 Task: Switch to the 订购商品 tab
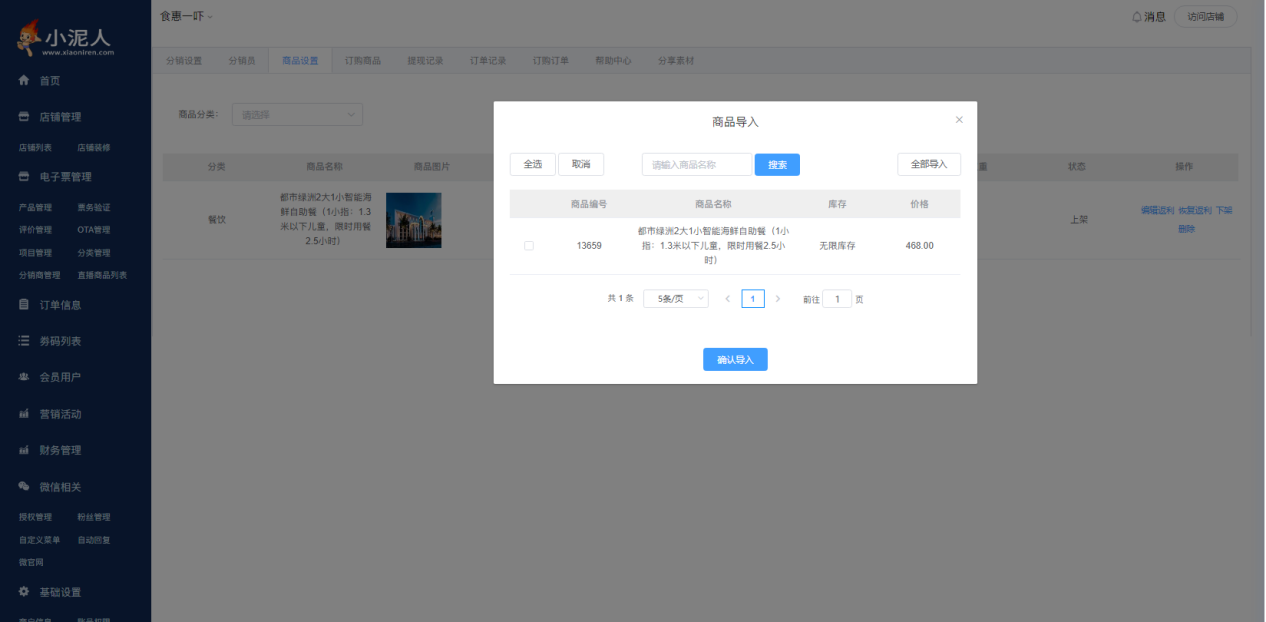363,61
